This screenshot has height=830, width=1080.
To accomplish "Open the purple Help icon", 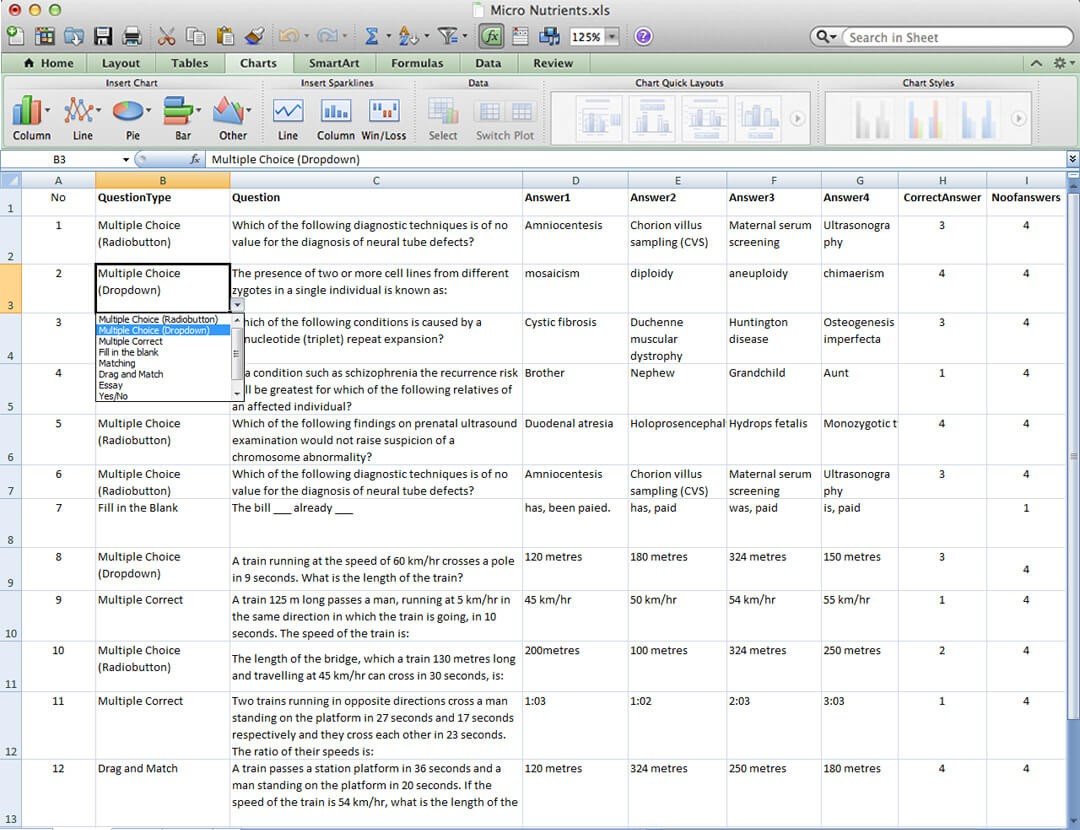I will (x=643, y=36).
